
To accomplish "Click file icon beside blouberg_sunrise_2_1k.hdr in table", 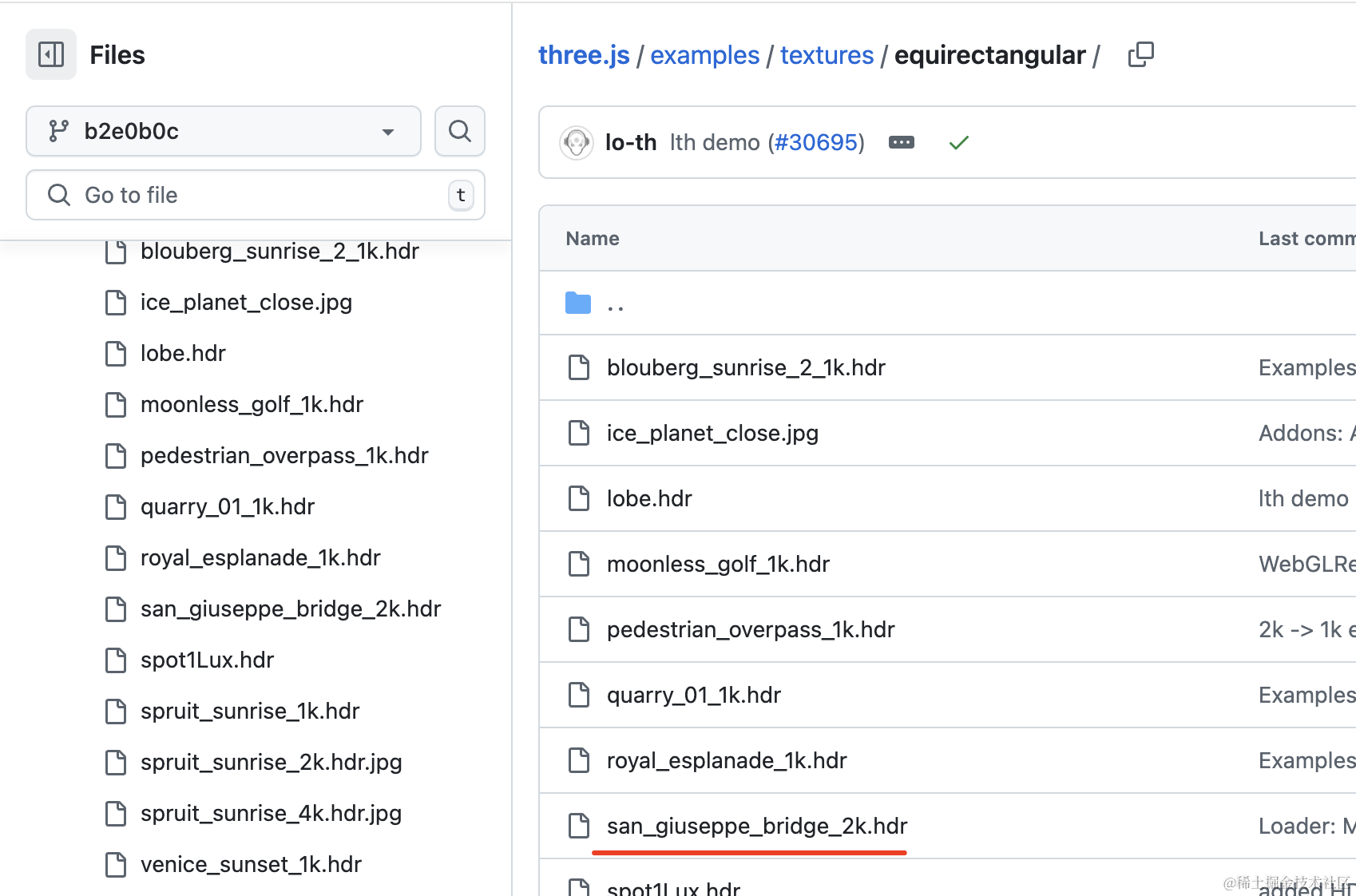I will pyautogui.click(x=579, y=367).
